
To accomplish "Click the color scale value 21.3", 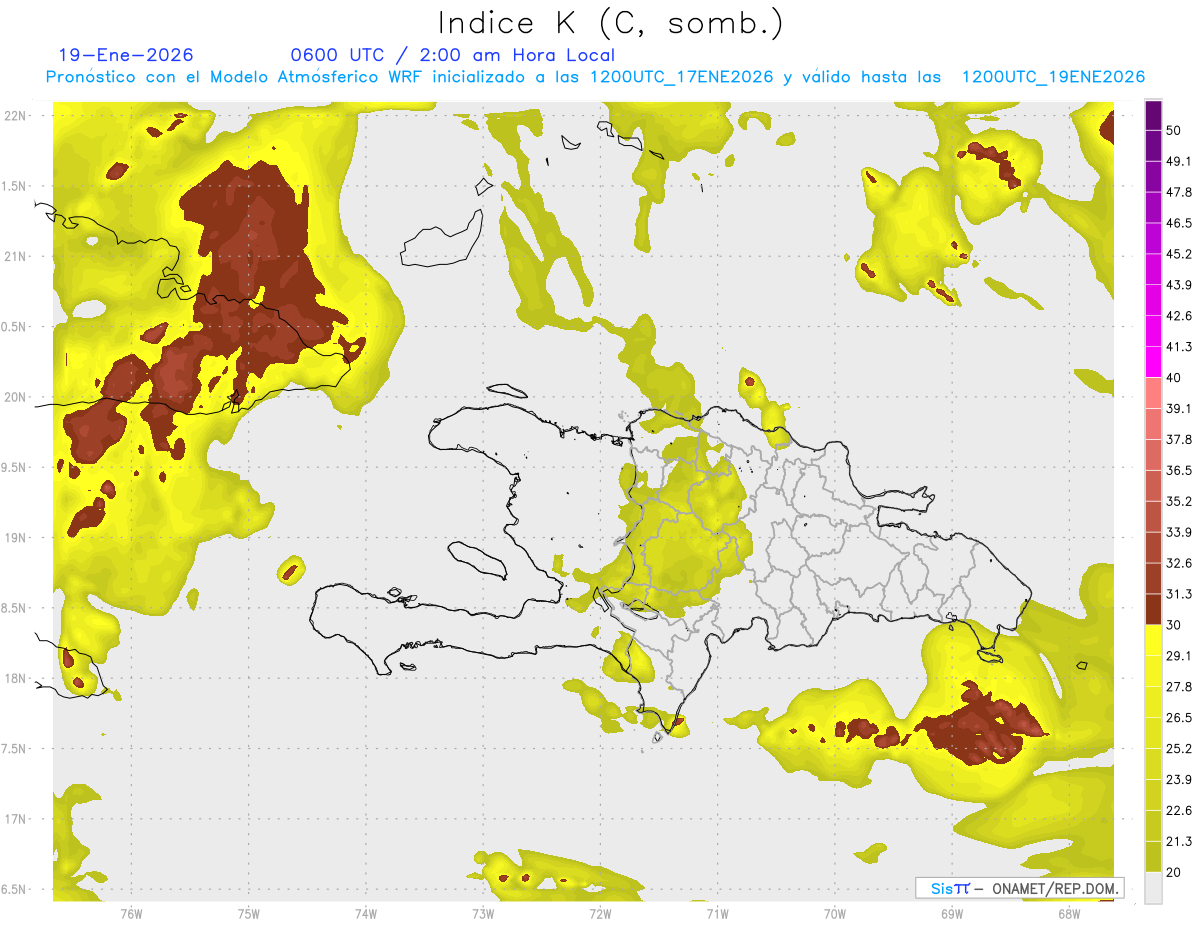I will (x=1179, y=841).
